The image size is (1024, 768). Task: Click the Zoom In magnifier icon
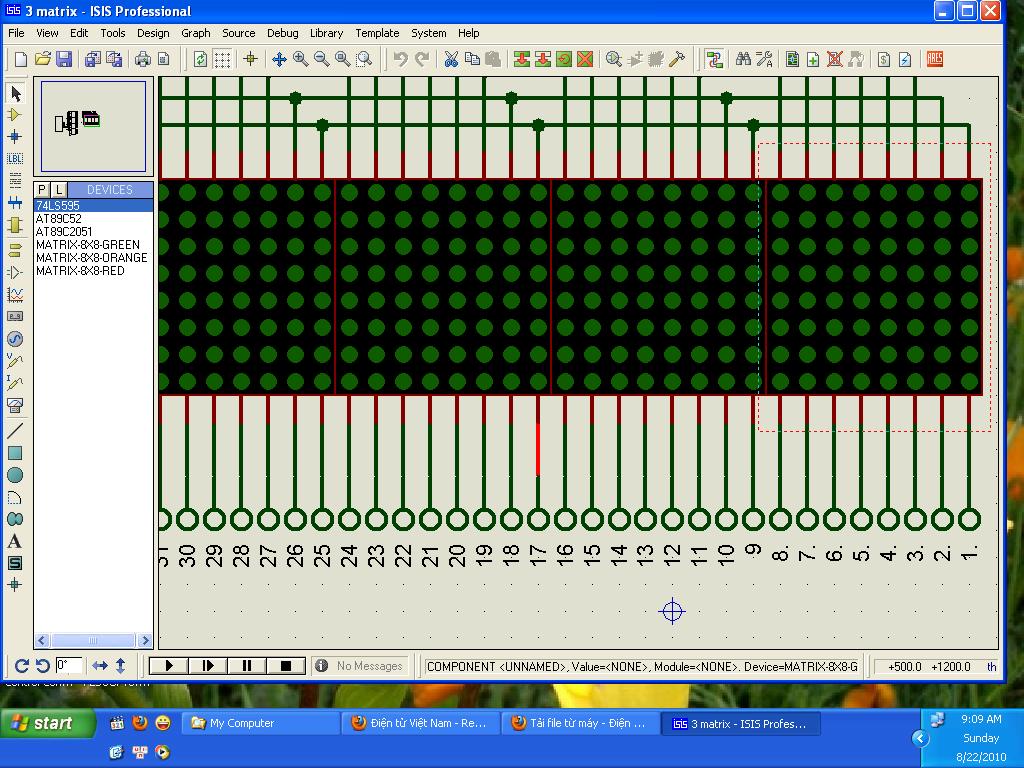pyautogui.click(x=300, y=60)
